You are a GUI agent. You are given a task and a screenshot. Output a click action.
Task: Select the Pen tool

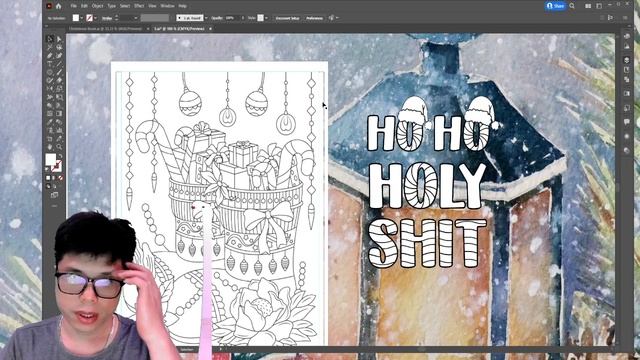pos(50,56)
